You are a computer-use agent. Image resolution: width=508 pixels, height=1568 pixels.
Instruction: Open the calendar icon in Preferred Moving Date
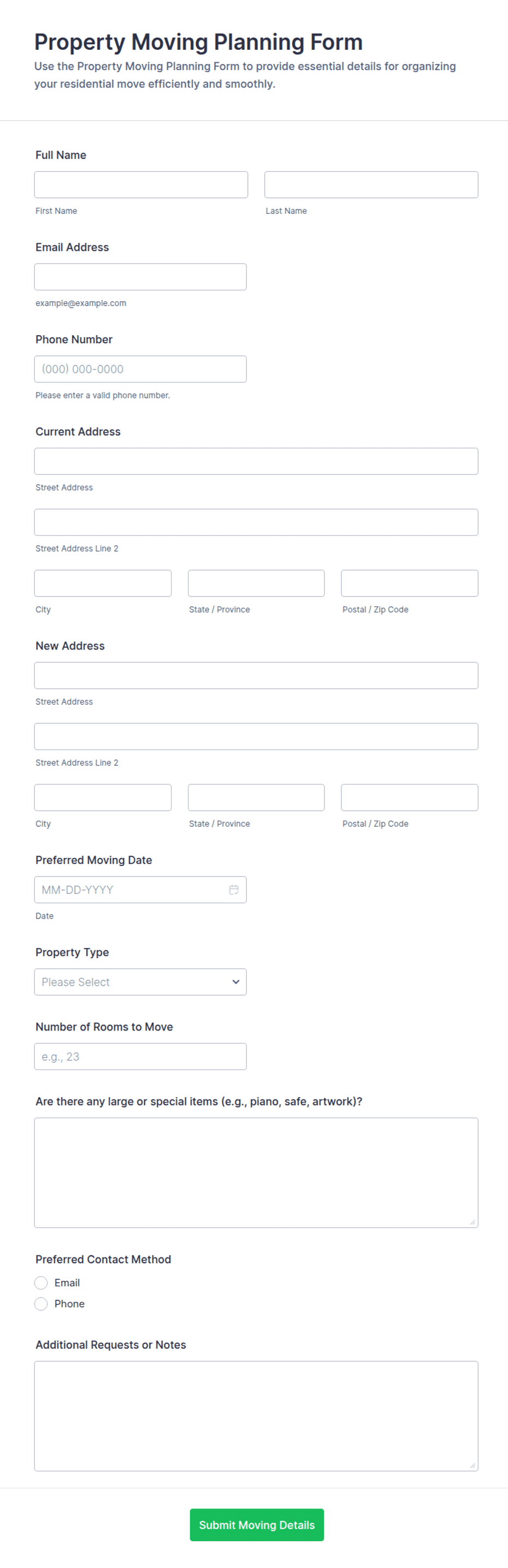point(234,890)
